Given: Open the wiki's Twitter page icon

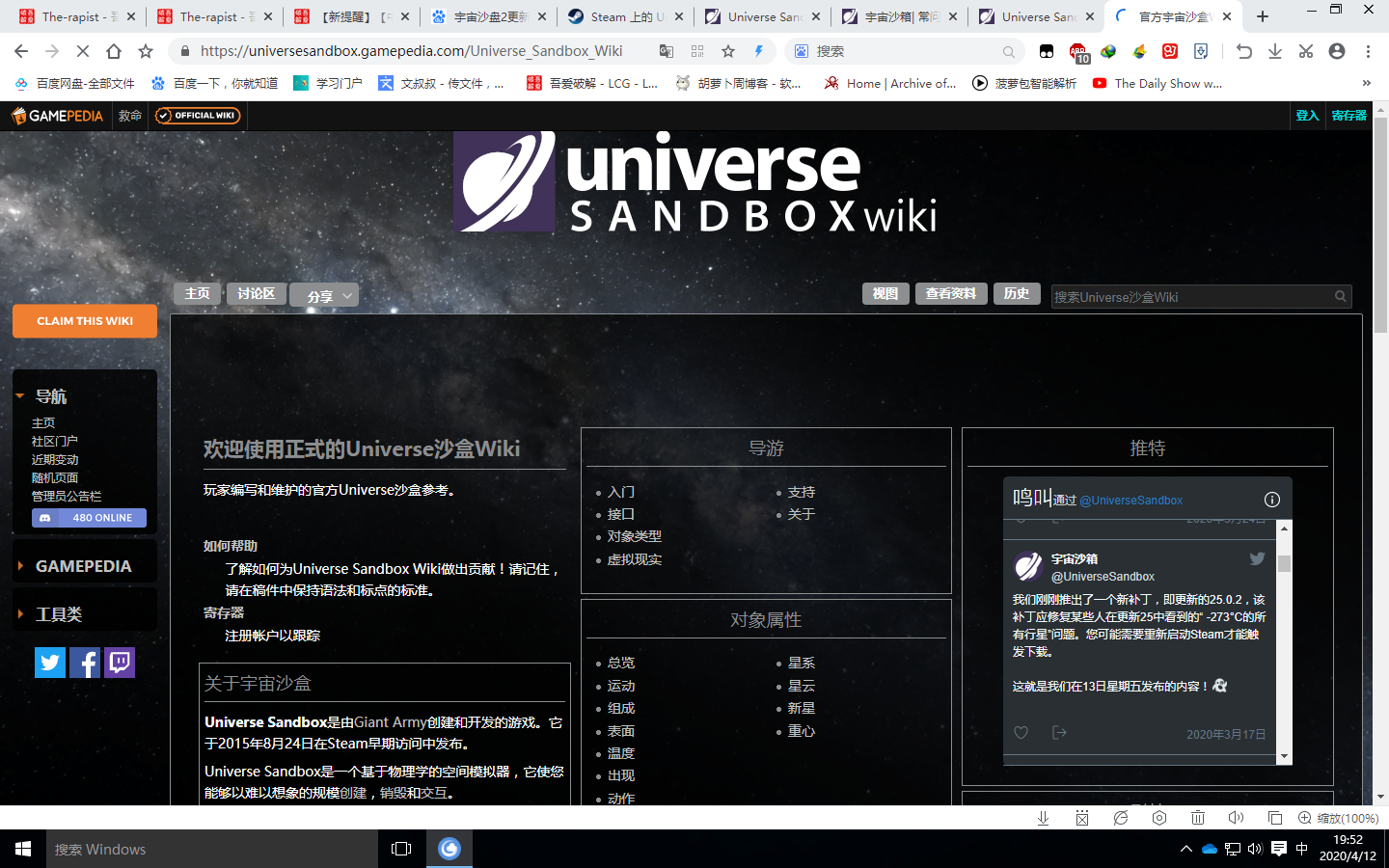Looking at the screenshot, I should 50,663.
